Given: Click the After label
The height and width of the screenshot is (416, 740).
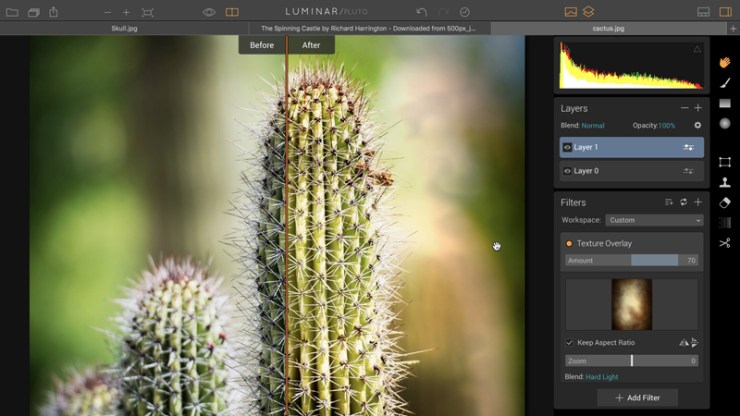Looking at the screenshot, I should 311,45.
